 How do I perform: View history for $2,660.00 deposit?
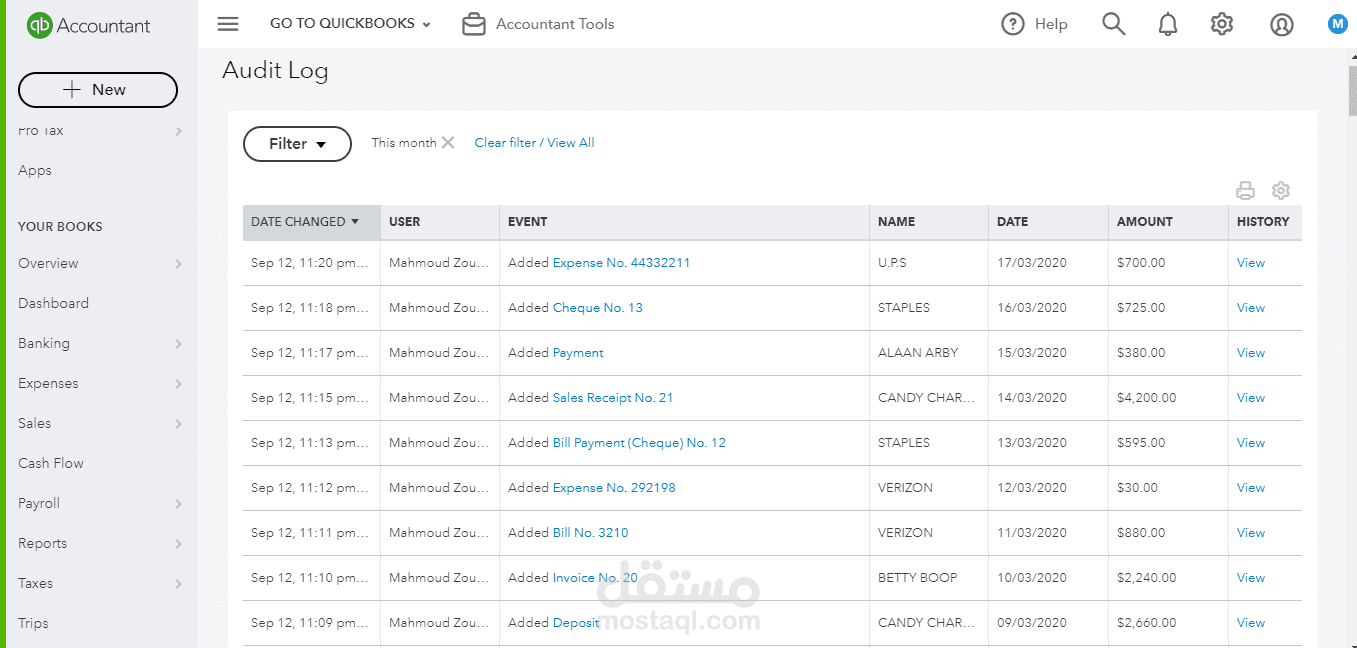coord(1251,623)
